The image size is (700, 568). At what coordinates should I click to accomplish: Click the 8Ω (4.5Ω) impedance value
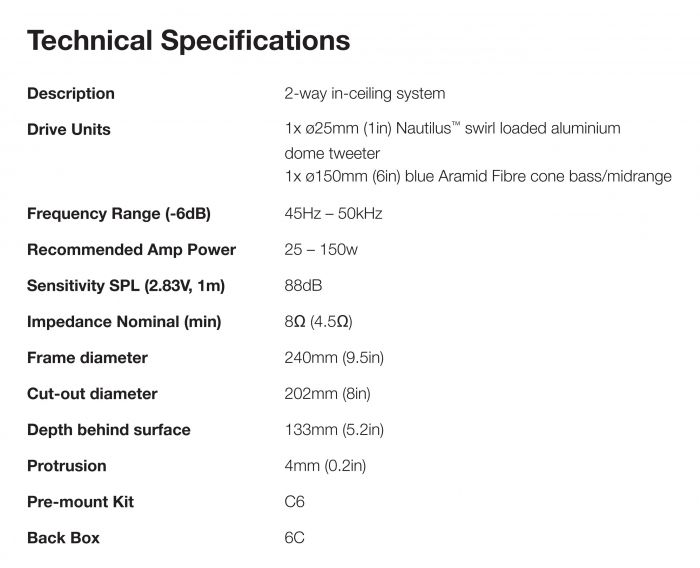pos(319,322)
